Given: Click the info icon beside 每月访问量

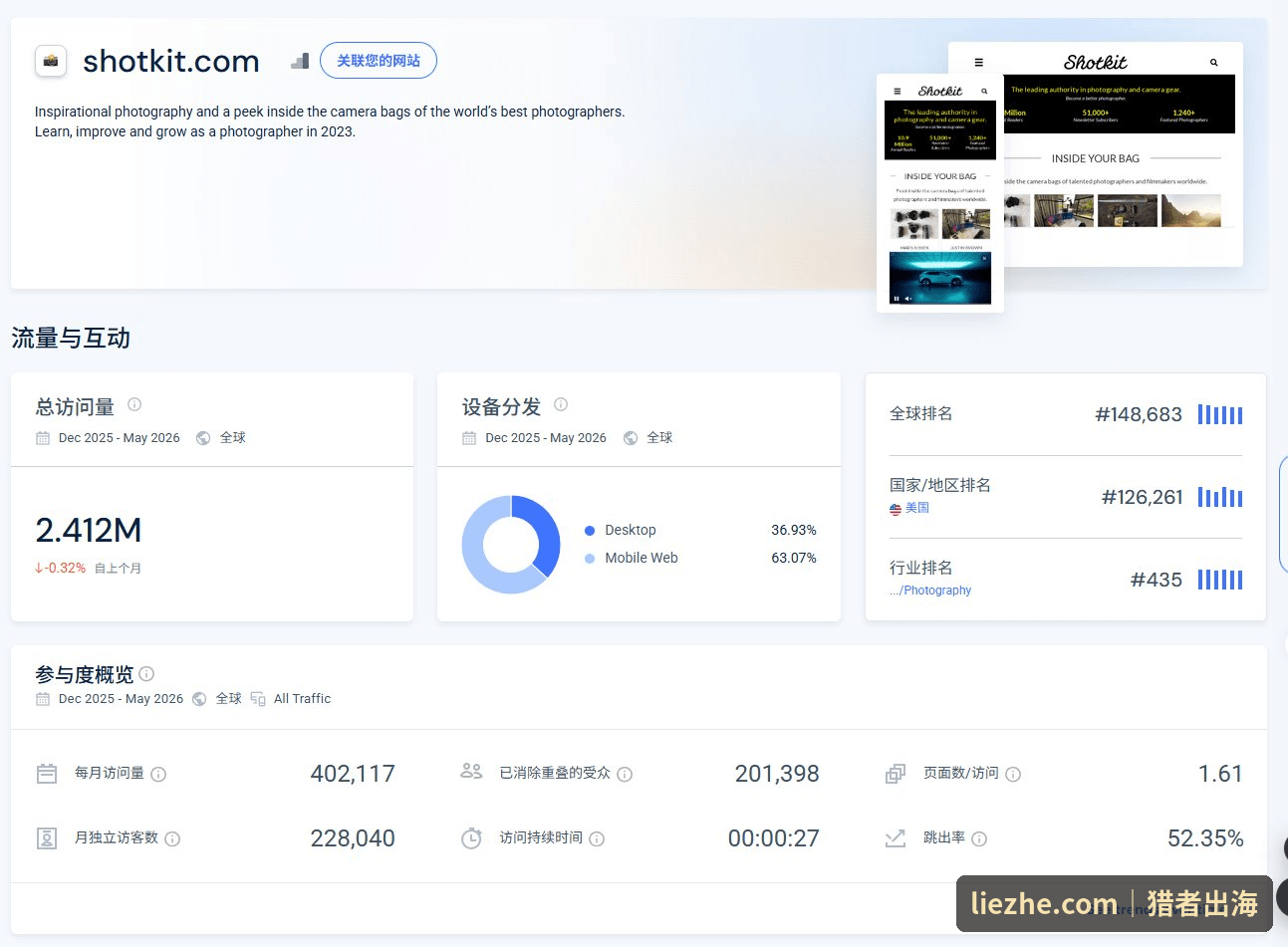Looking at the screenshot, I should 158,775.
